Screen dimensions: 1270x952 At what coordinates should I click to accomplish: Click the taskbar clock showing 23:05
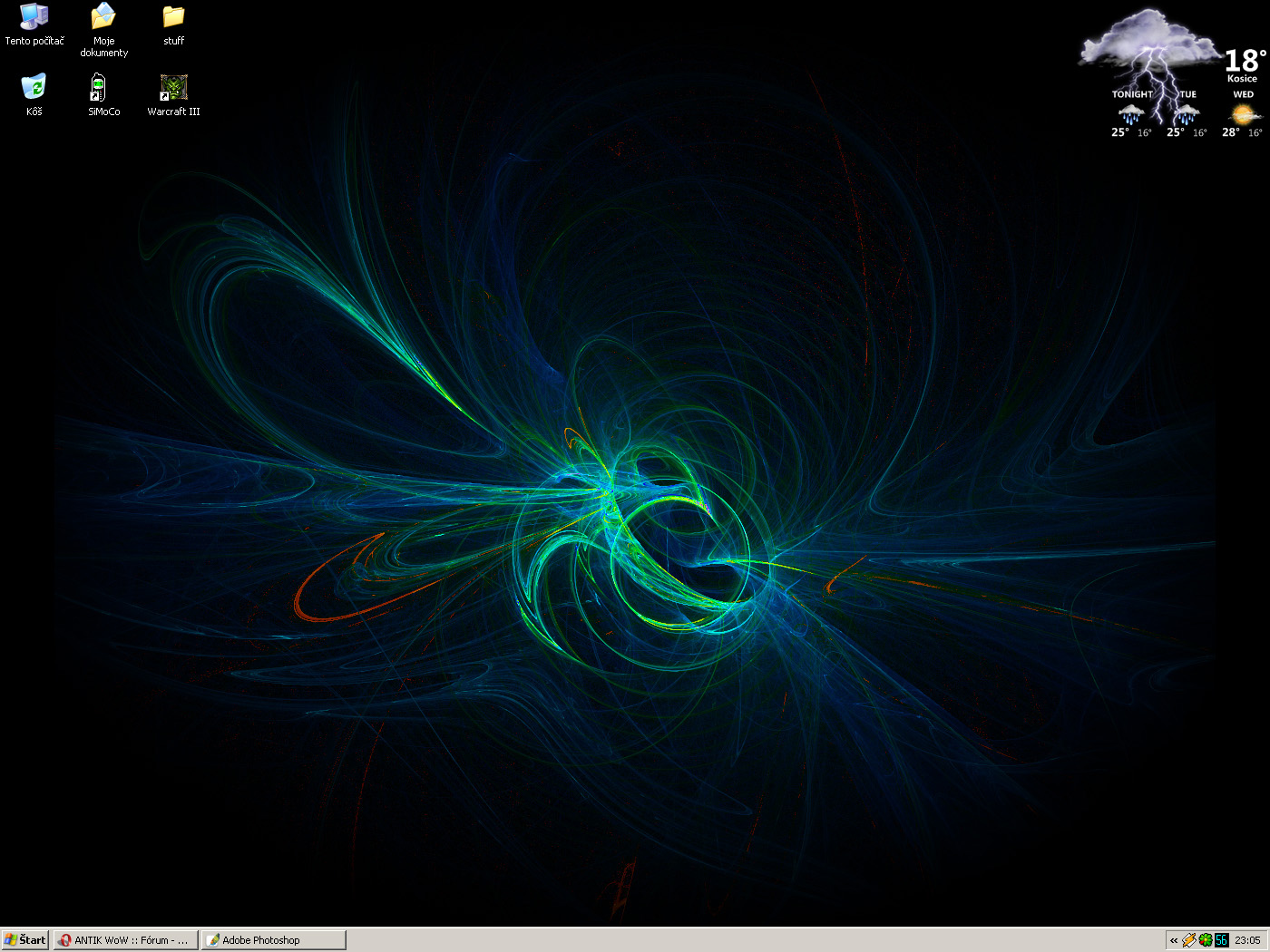[1247, 940]
